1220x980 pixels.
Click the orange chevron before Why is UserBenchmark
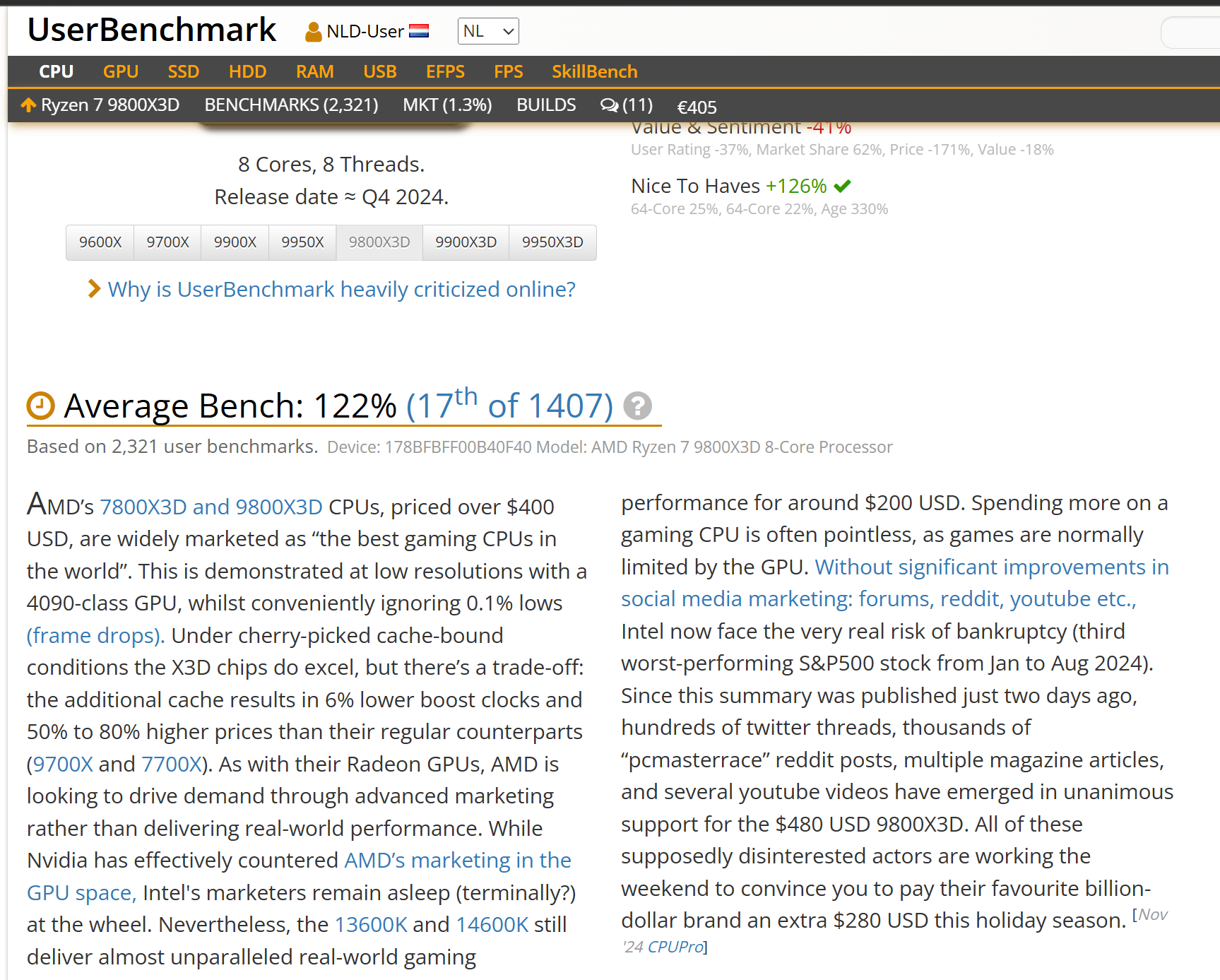coord(94,289)
